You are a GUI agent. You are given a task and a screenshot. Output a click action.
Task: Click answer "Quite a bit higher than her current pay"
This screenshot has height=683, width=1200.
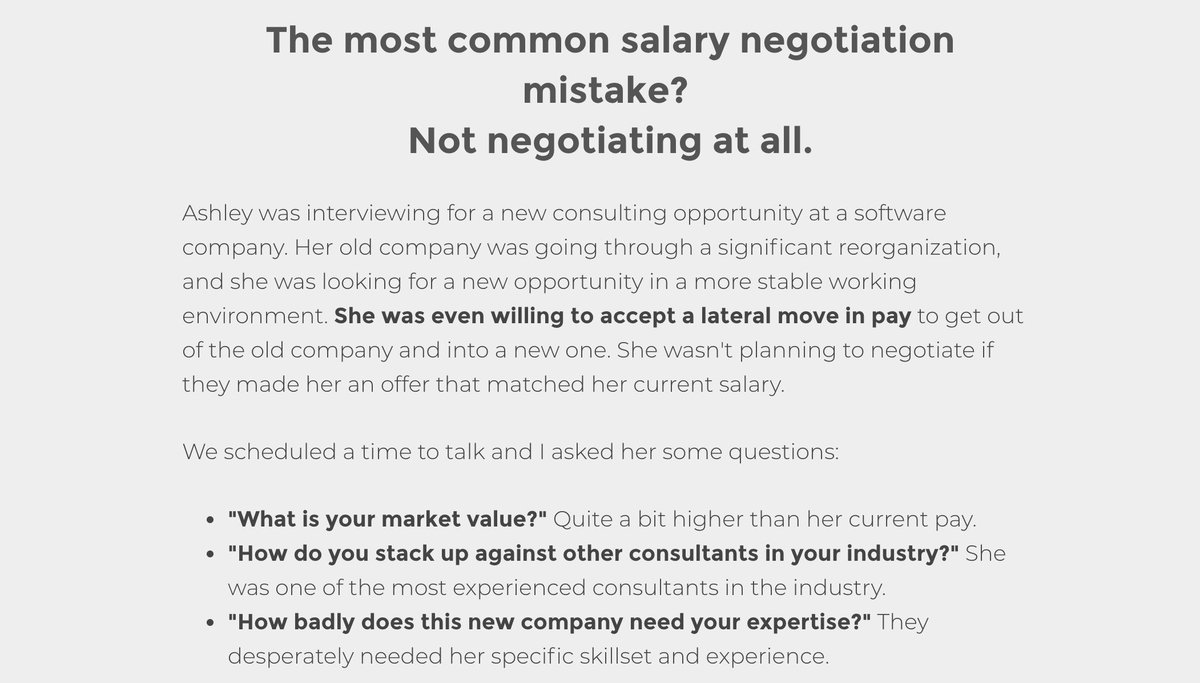pyautogui.click(x=764, y=520)
